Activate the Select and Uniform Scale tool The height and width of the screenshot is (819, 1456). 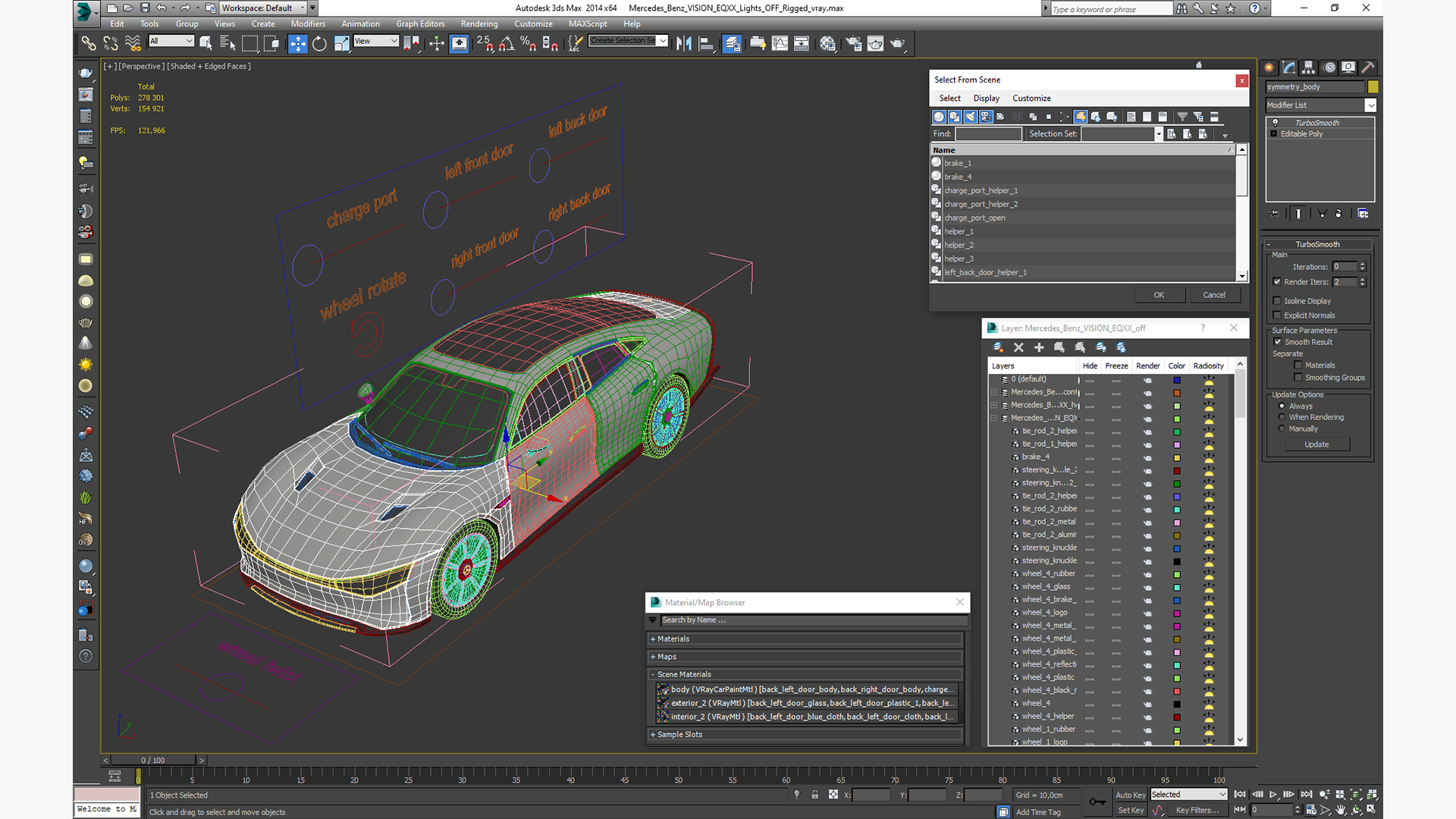click(x=341, y=43)
